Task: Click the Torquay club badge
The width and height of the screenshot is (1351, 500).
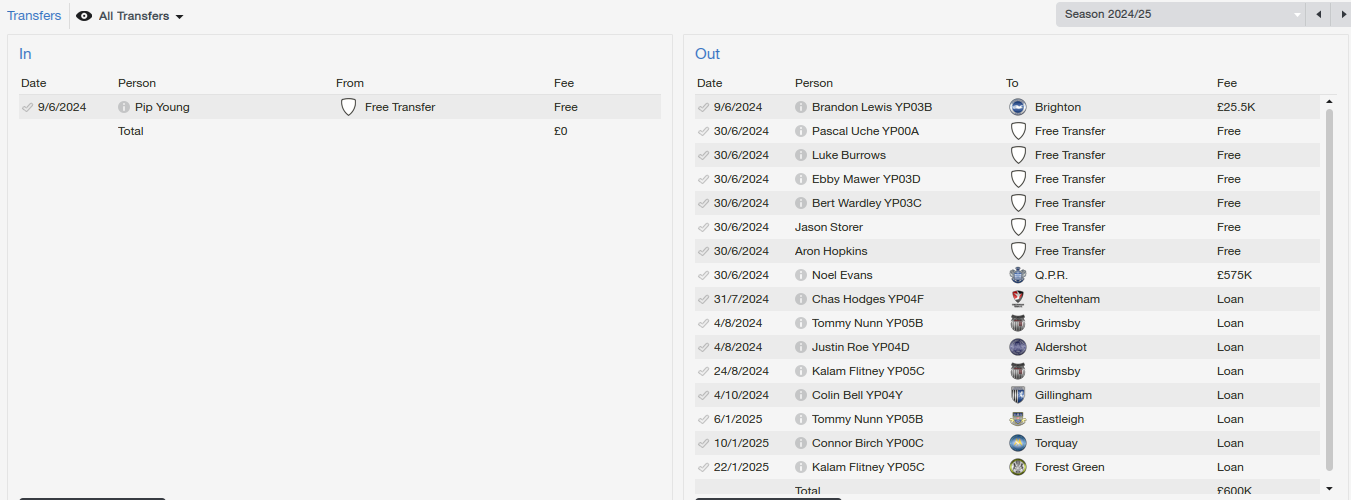Action: point(1018,443)
